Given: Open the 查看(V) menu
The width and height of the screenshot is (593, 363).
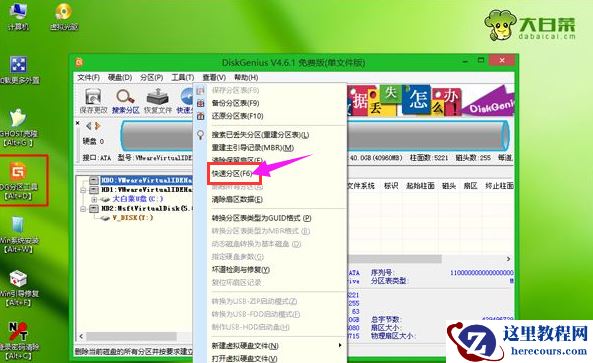Looking at the screenshot, I should coord(214,78).
